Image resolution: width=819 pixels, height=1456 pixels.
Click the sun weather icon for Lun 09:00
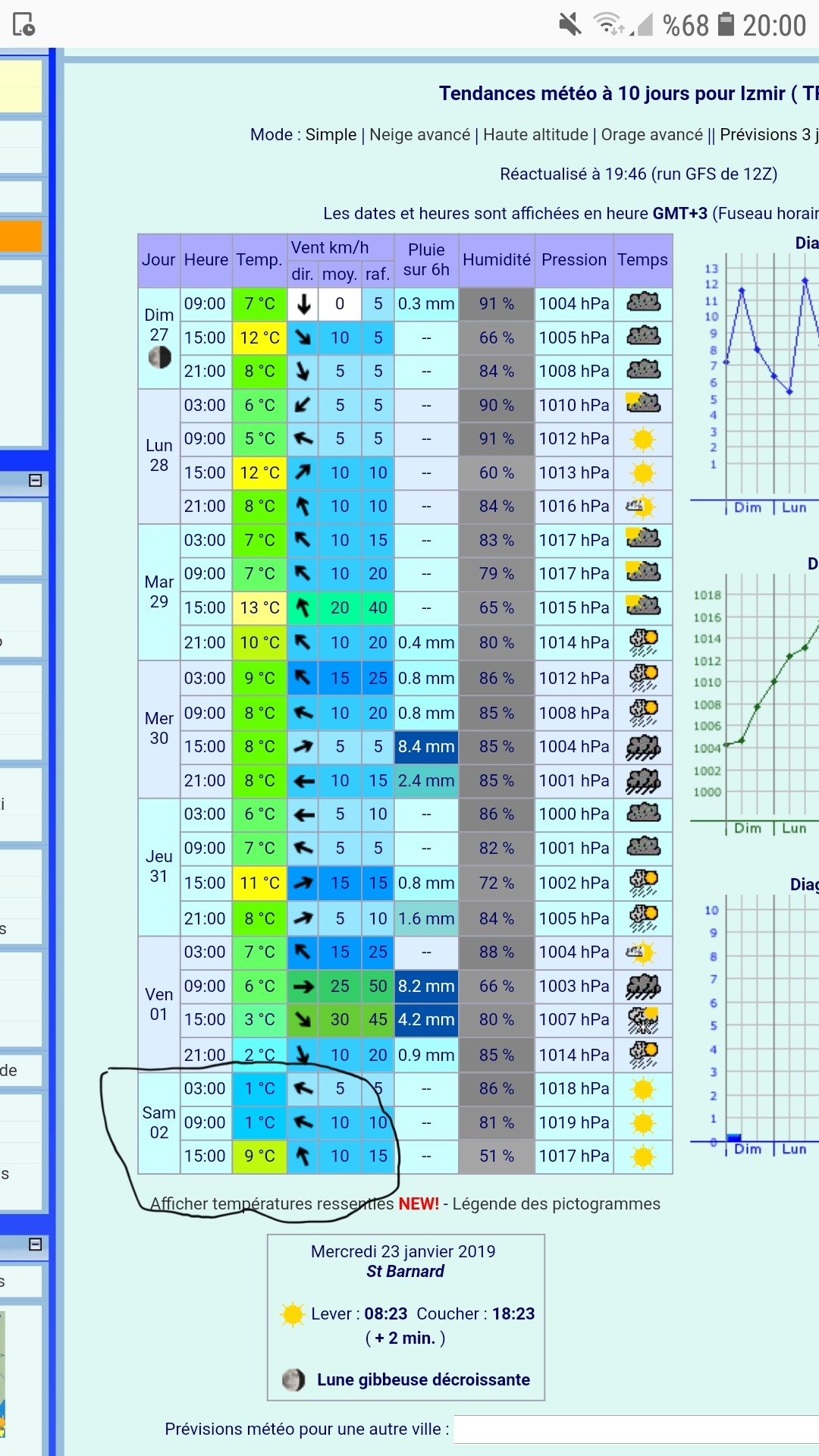point(642,439)
